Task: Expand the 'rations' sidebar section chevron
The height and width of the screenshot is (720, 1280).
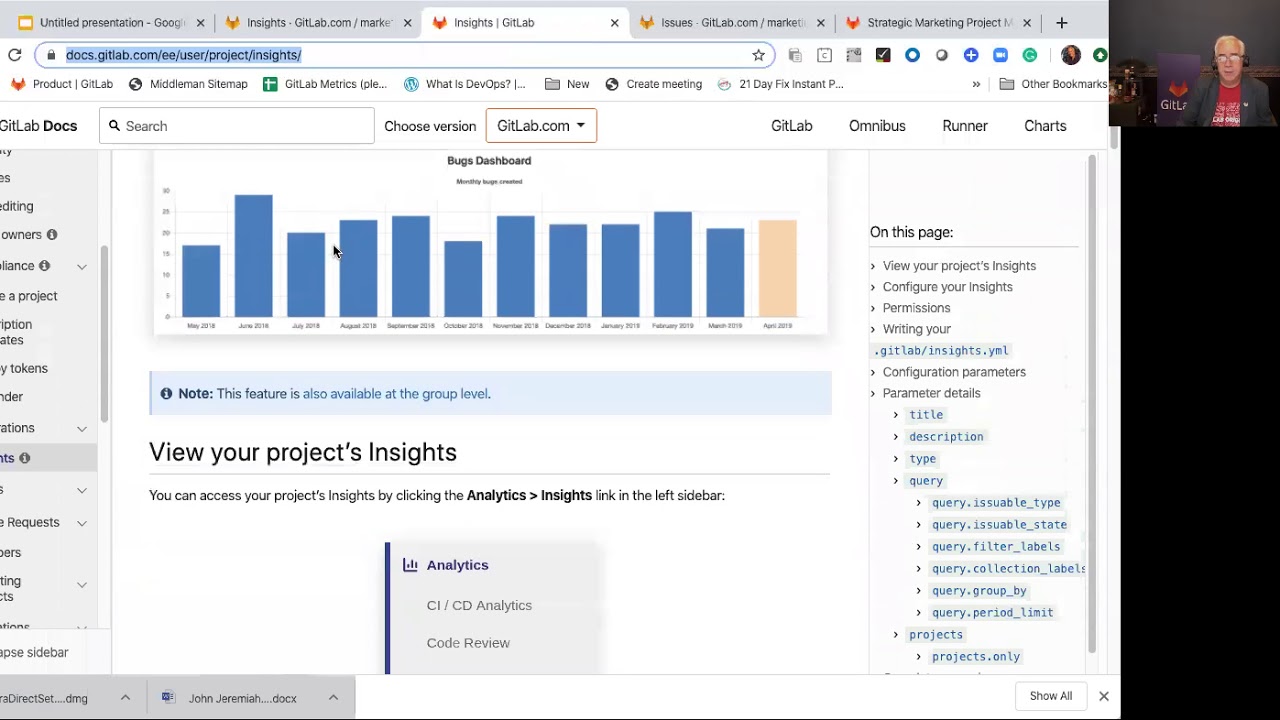Action: click(x=82, y=428)
